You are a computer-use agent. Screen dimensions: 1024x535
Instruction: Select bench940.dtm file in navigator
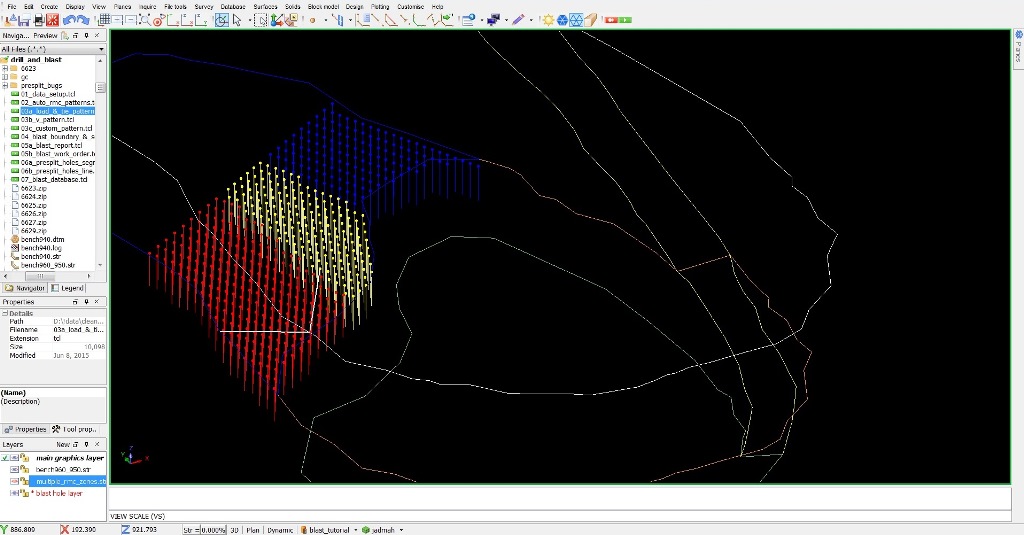42,239
